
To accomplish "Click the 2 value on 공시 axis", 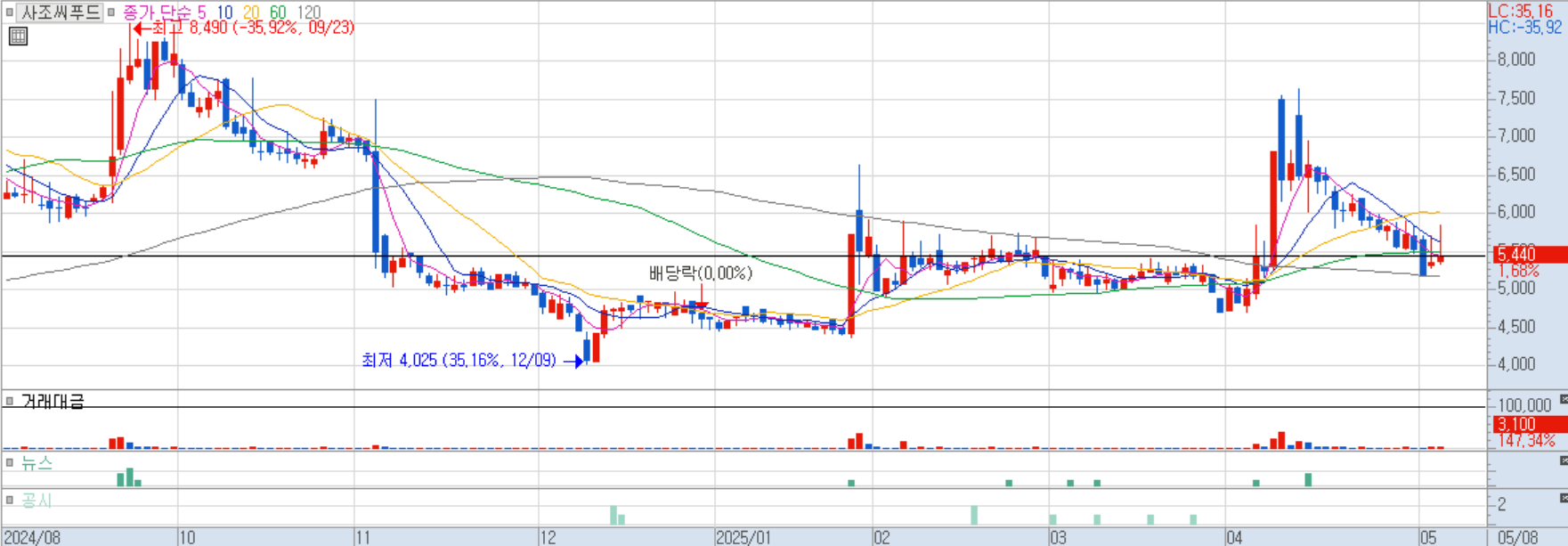I will point(1502,504).
